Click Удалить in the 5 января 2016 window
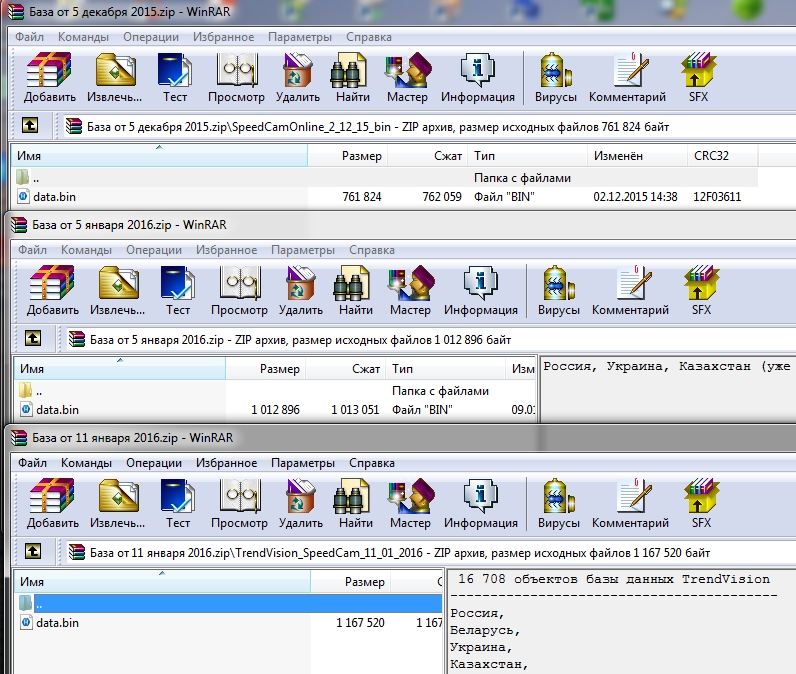 point(300,291)
